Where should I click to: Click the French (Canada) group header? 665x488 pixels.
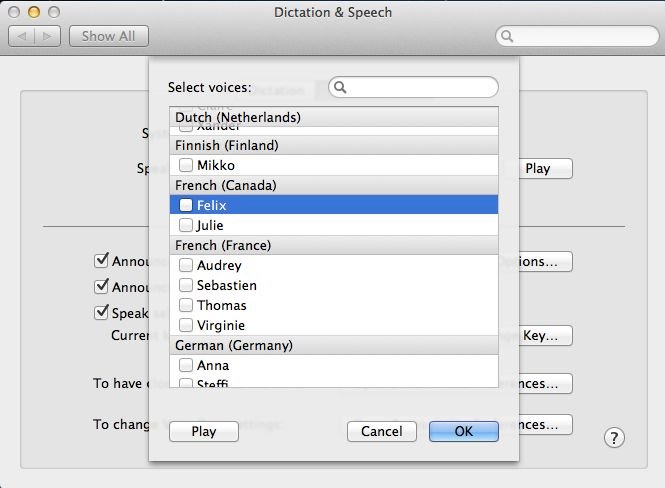click(x=334, y=185)
